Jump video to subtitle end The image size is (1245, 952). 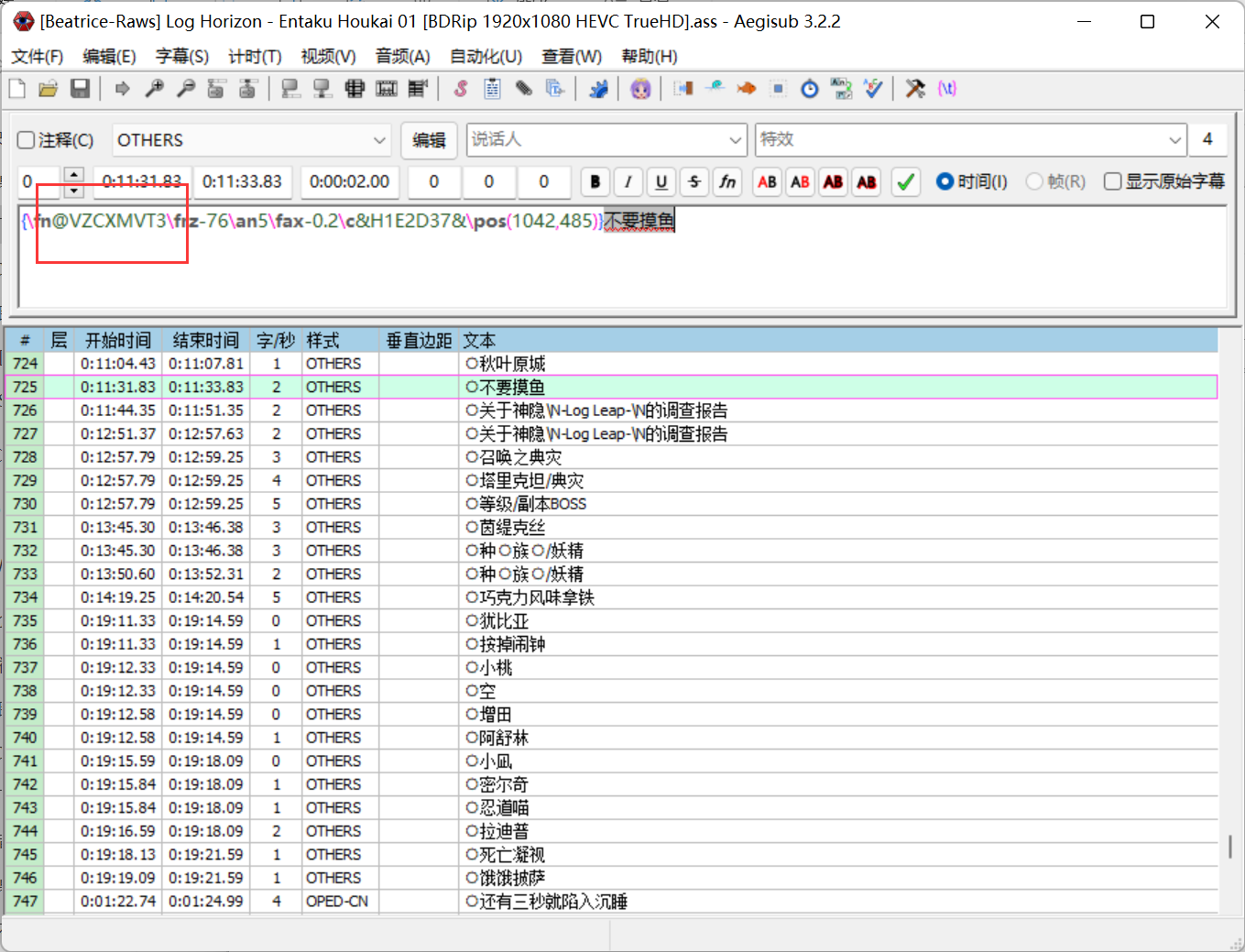(247, 89)
